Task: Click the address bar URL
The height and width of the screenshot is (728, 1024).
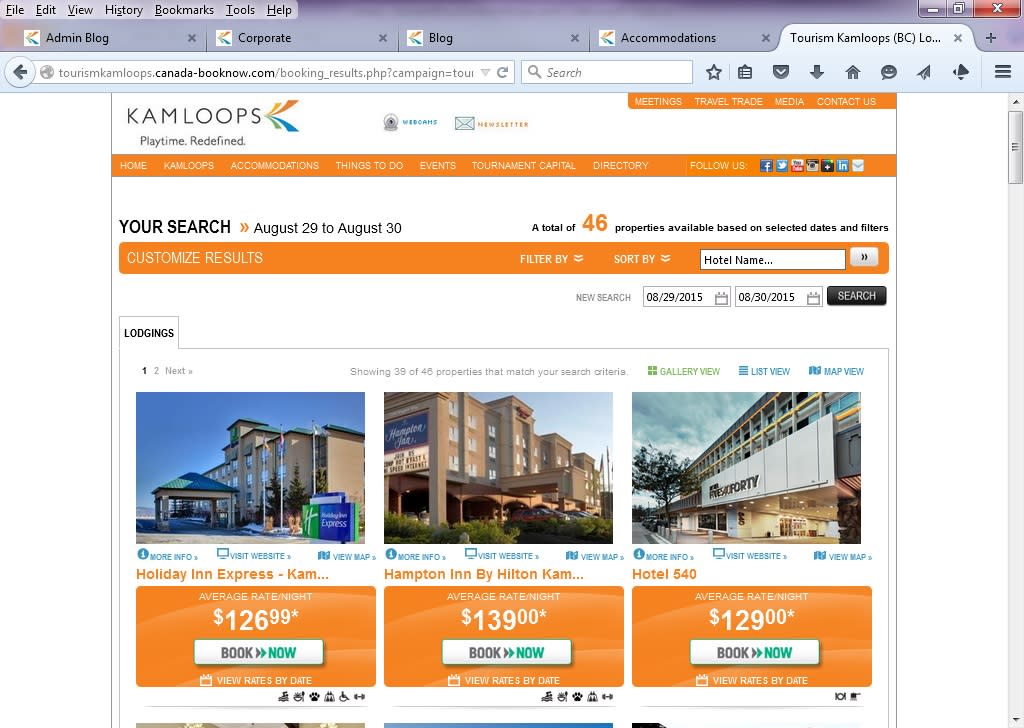Action: click(x=266, y=72)
